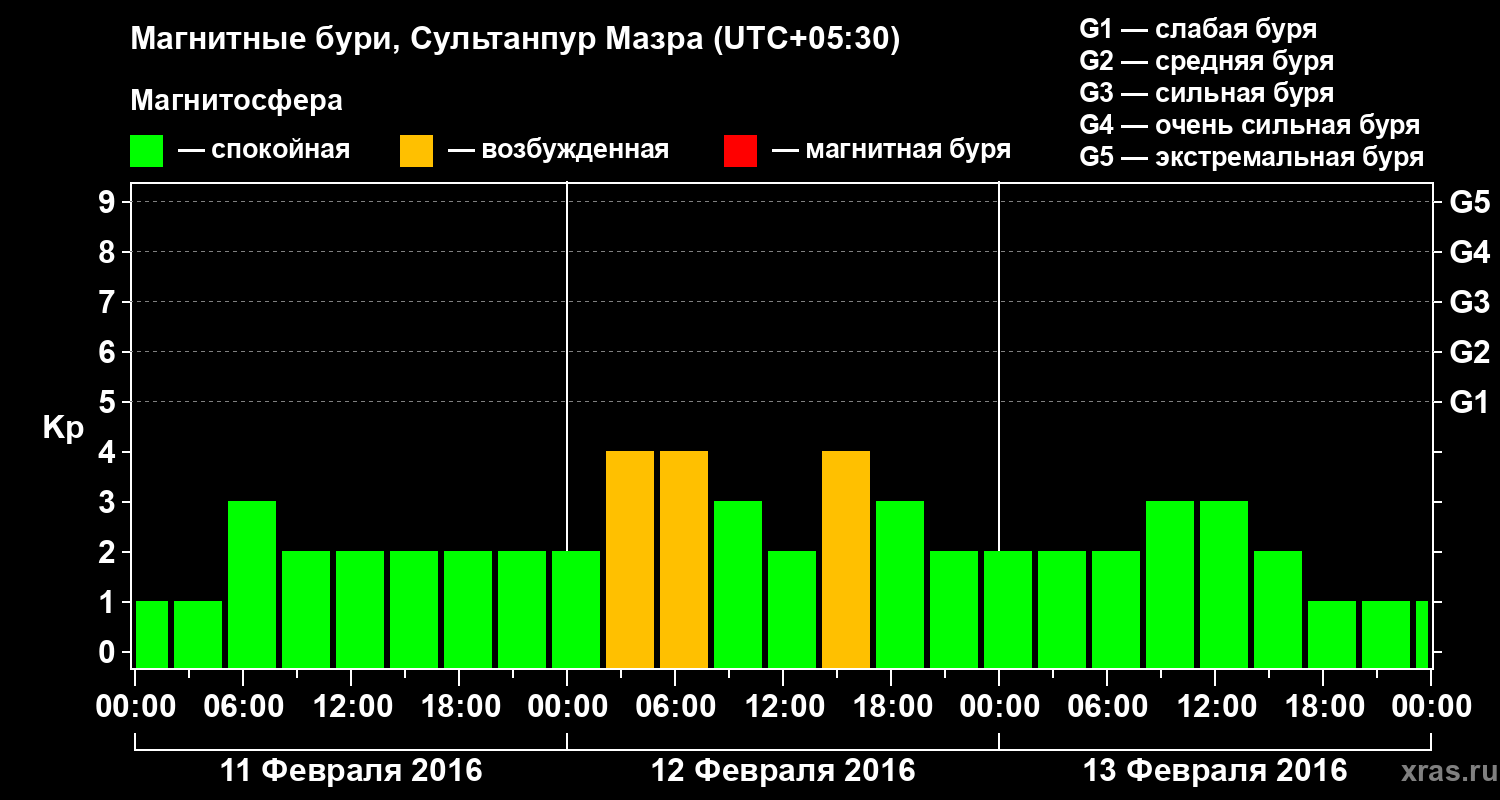Click the second orange bar at 06:00 on 12 February
1500x800 pixels.
[684, 559]
